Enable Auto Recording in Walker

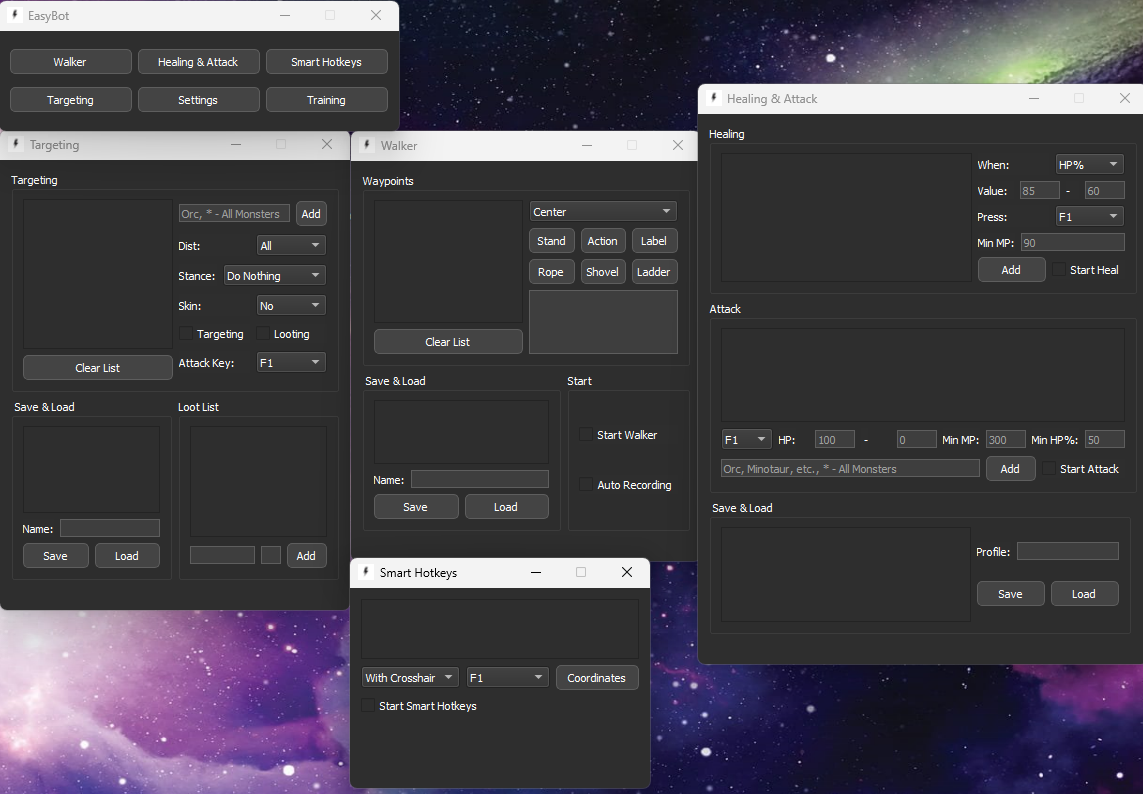pos(587,485)
